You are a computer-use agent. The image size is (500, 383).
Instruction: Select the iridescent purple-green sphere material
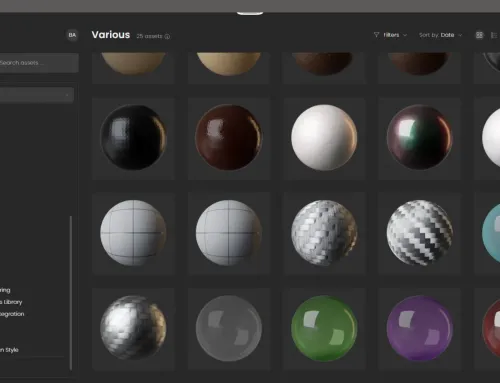419,138
